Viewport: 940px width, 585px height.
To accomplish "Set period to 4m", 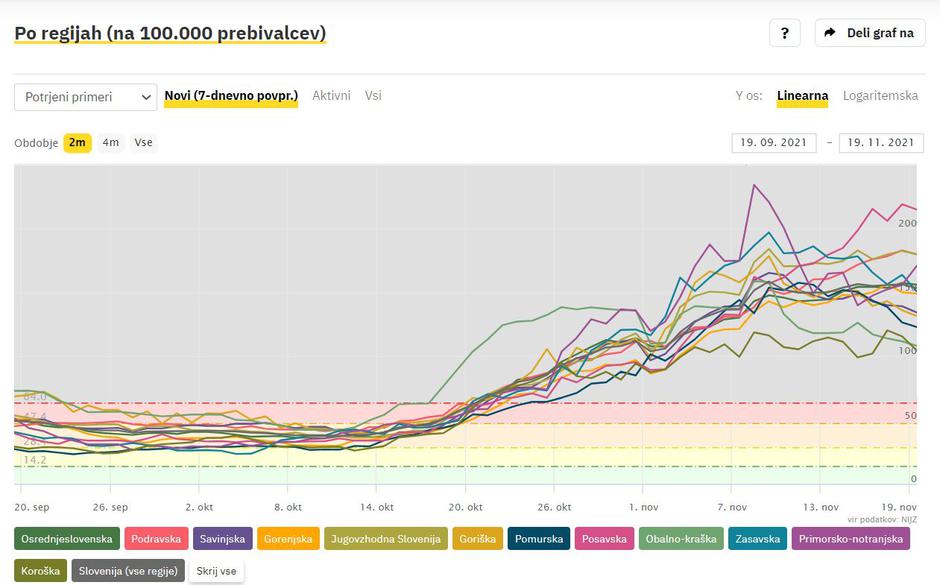I will coord(110,143).
